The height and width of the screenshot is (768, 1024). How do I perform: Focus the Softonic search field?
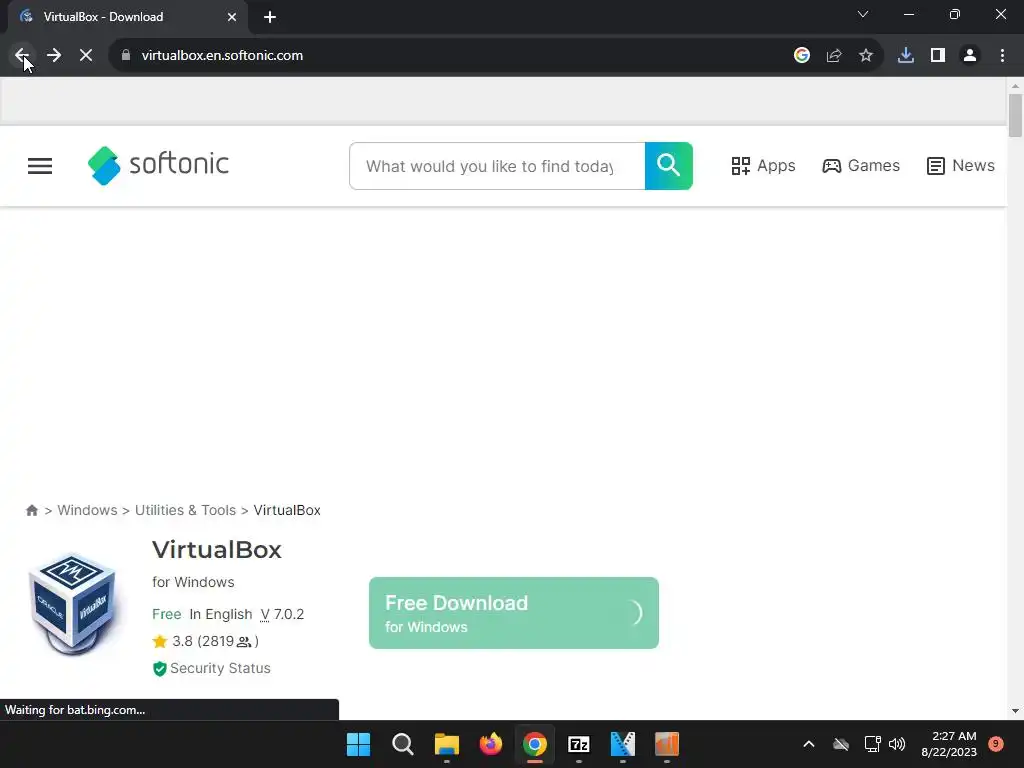(x=497, y=166)
